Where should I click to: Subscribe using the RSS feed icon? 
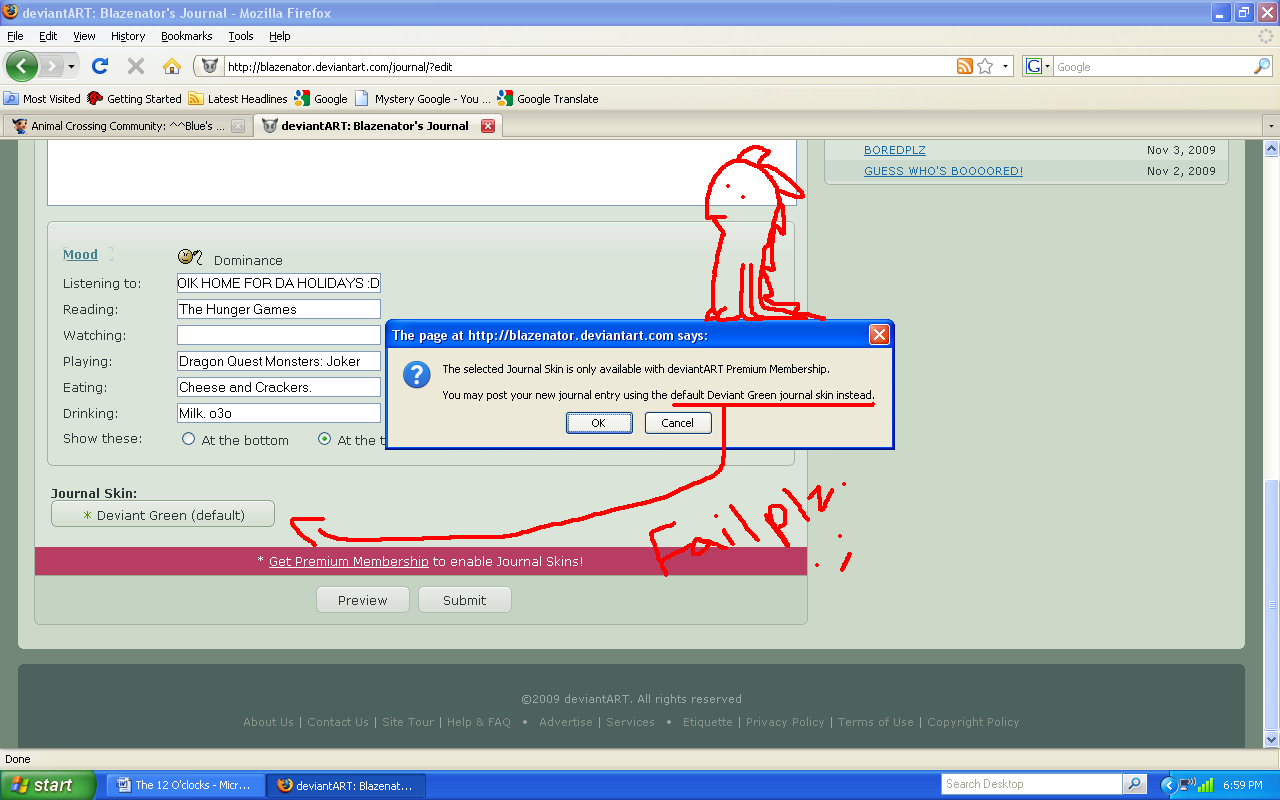pos(965,66)
